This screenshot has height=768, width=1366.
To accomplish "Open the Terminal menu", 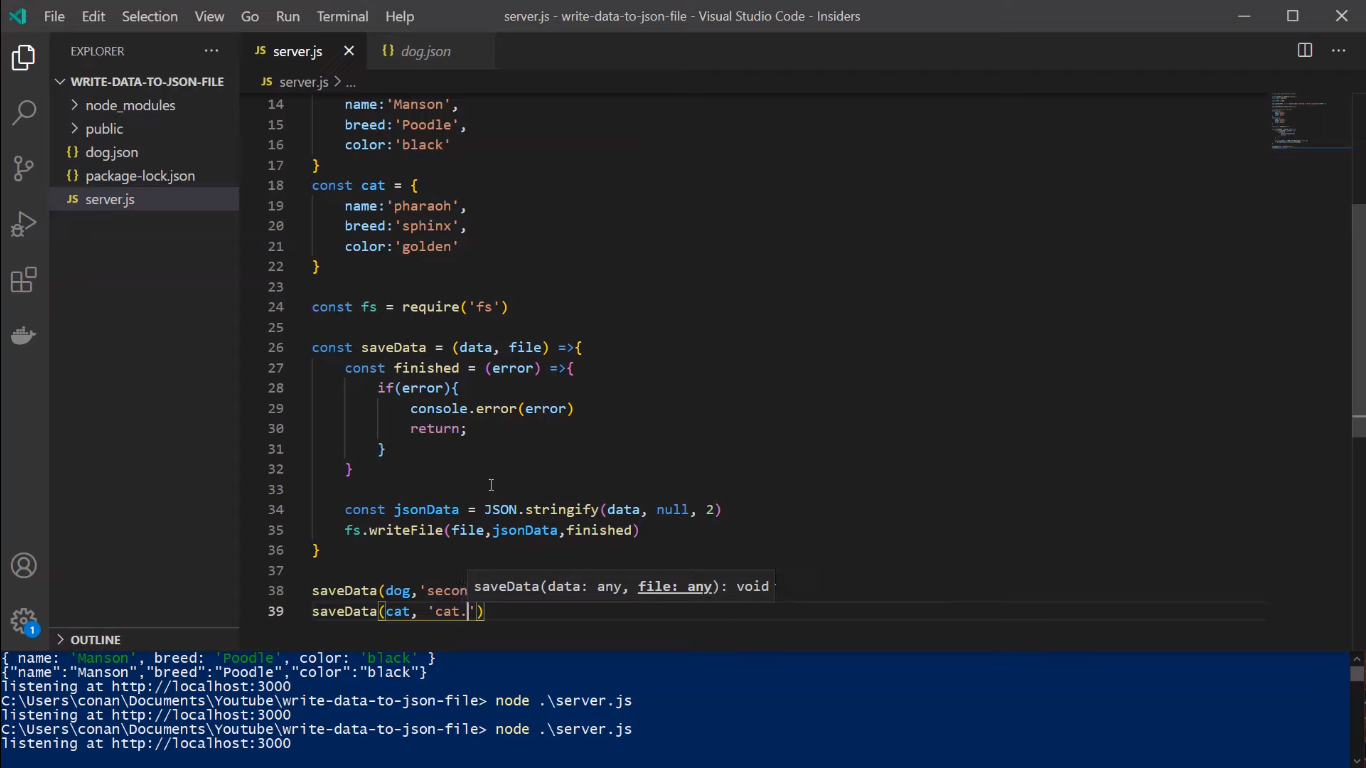I will 342,16.
